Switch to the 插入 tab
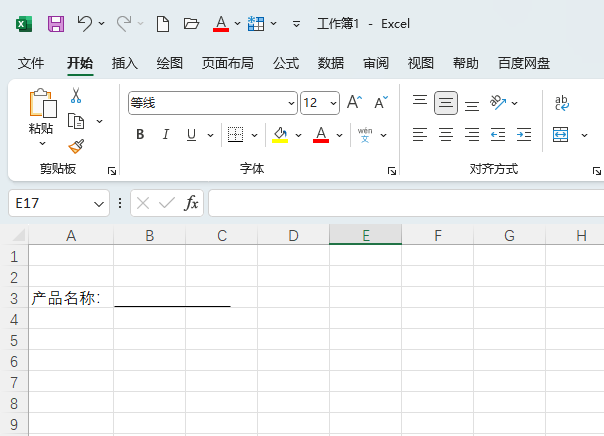This screenshot has height=436, width=604. [x=125, y=63]
